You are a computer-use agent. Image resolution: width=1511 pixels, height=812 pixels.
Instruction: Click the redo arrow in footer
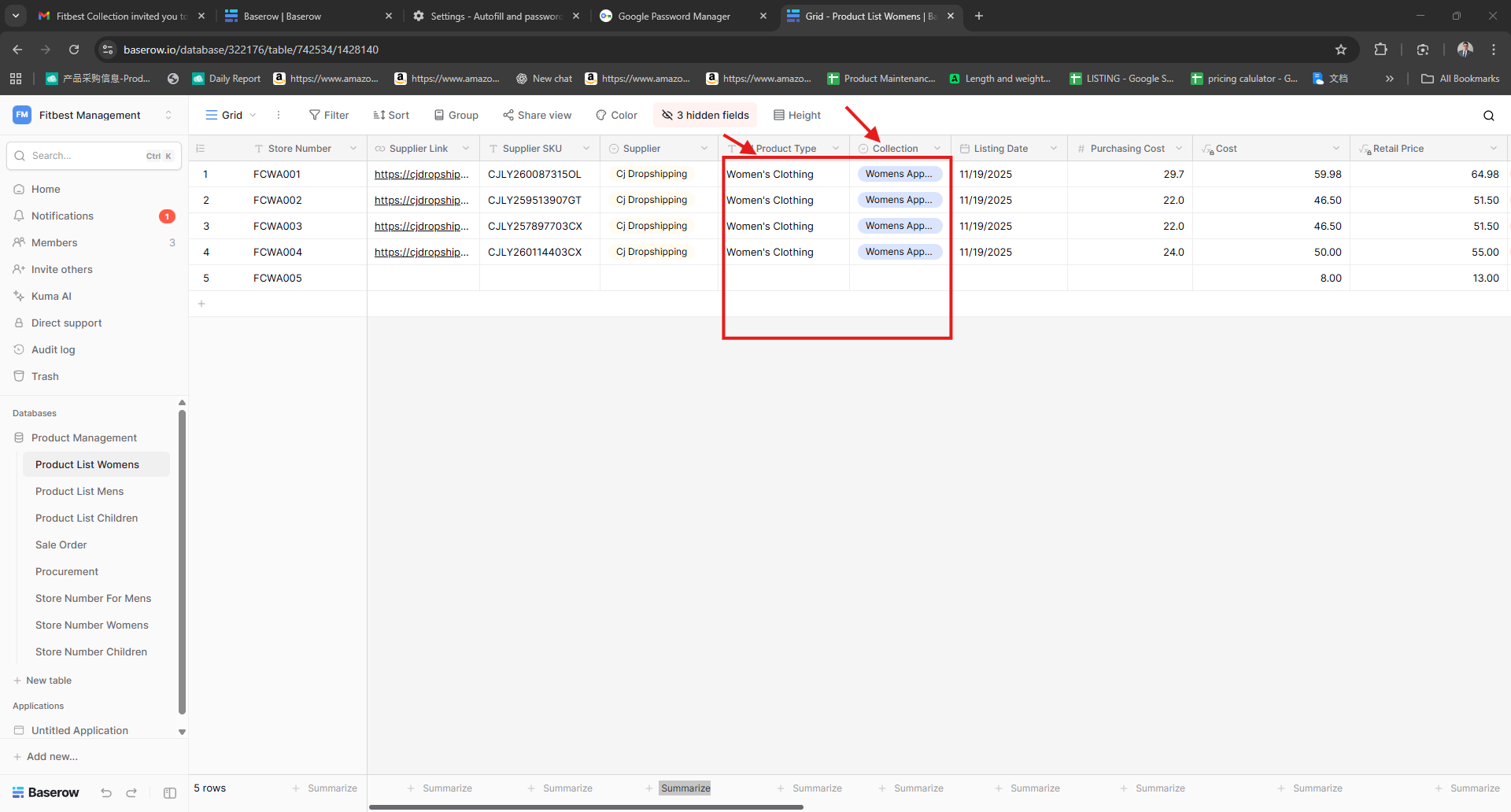coord(131,792)
